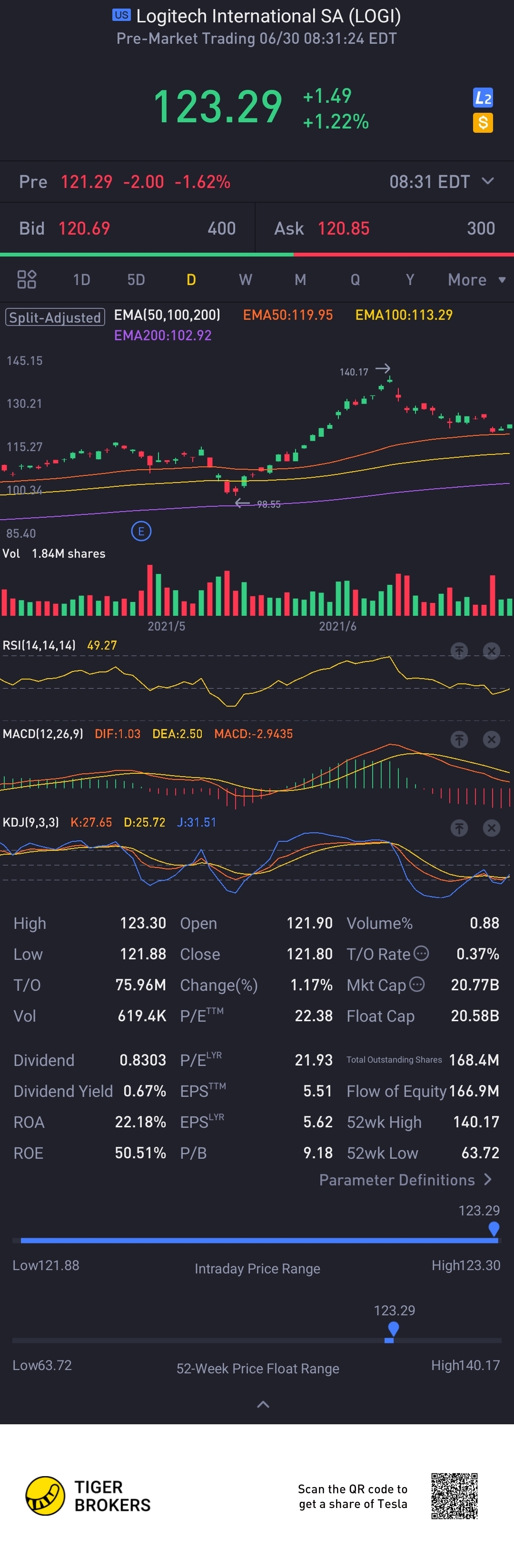Viewport: 514px width, 1568px height.
Task: Select the Q quarterly chart tab
Action: [355, 279]
